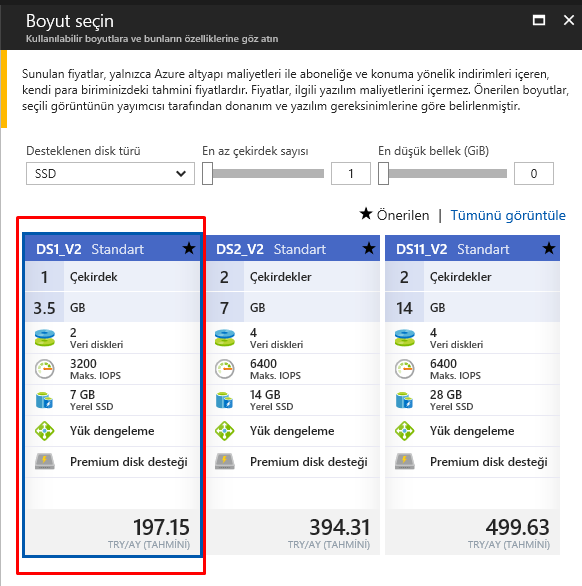
Task: Click local SSD icon in DS11_V2 card
Action: [x=404, y=400]
